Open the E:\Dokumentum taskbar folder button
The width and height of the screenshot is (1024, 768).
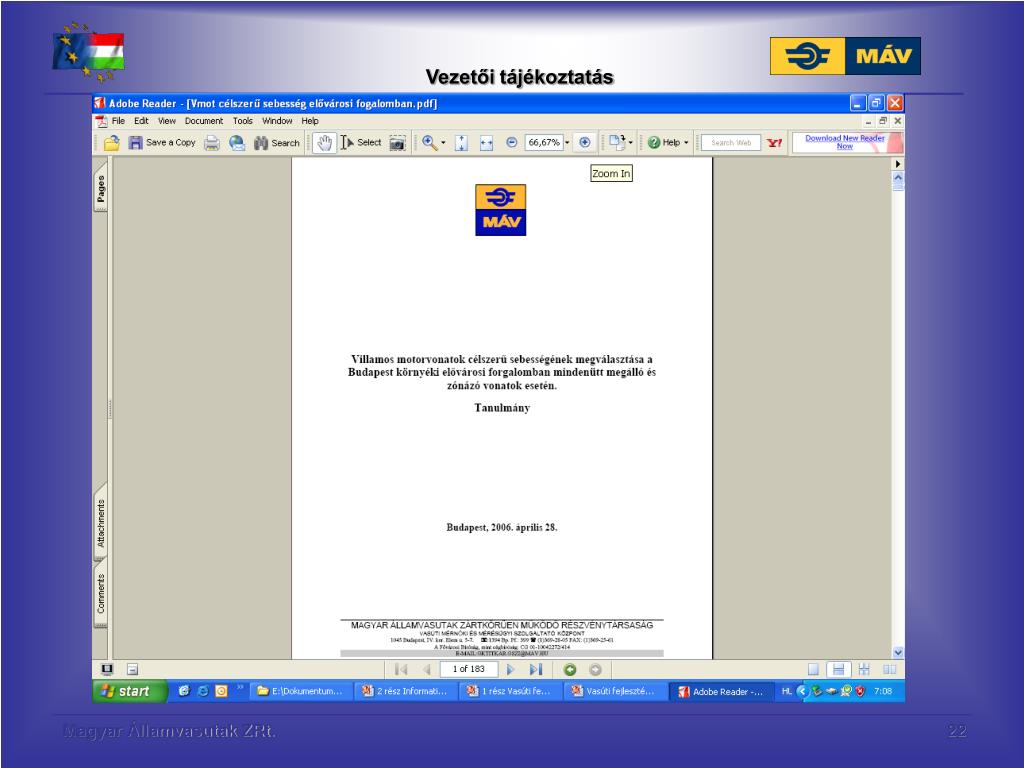point(300,691)
